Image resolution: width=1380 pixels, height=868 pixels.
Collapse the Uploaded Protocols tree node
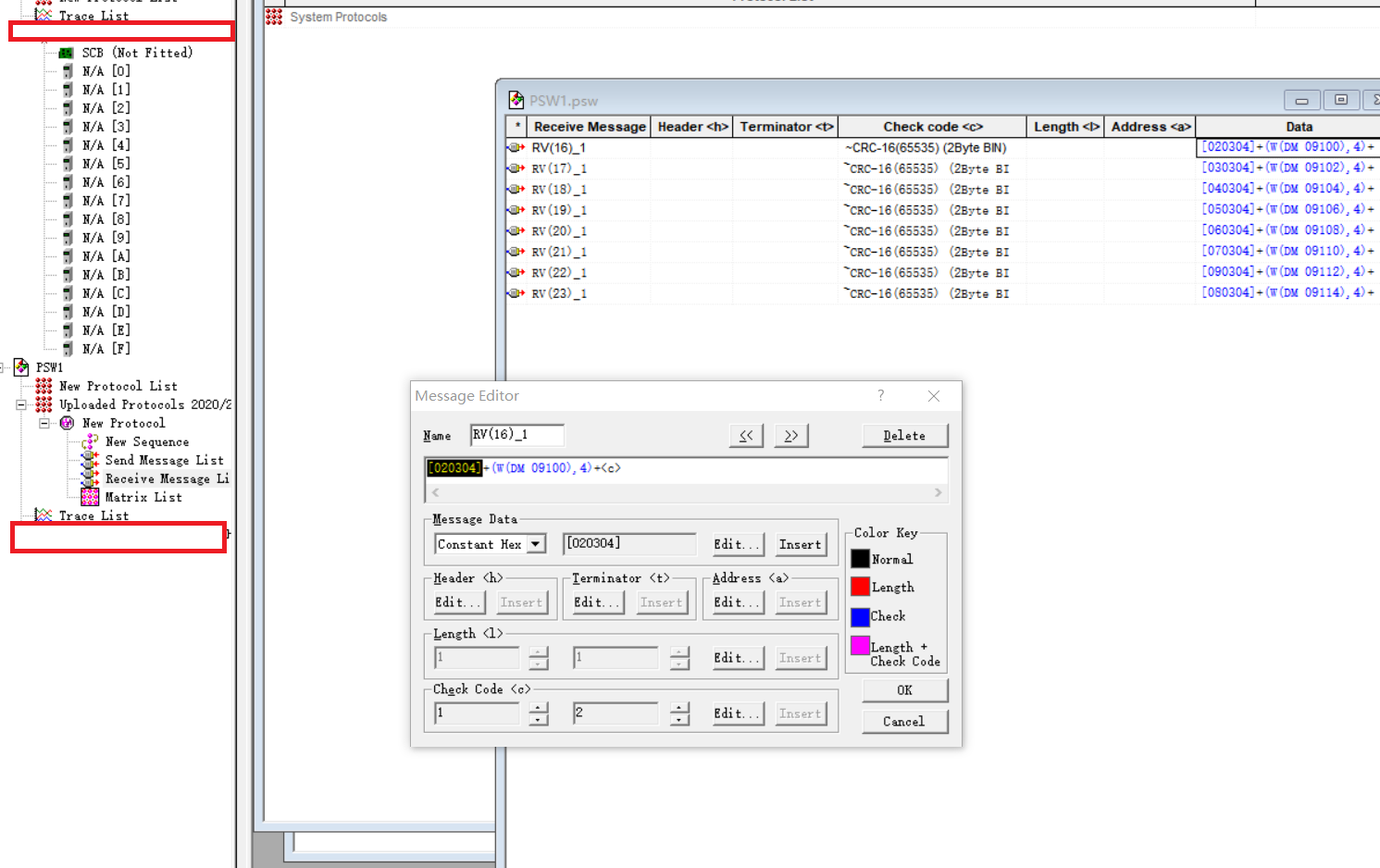pyautogui.click(x=21, y=404)
